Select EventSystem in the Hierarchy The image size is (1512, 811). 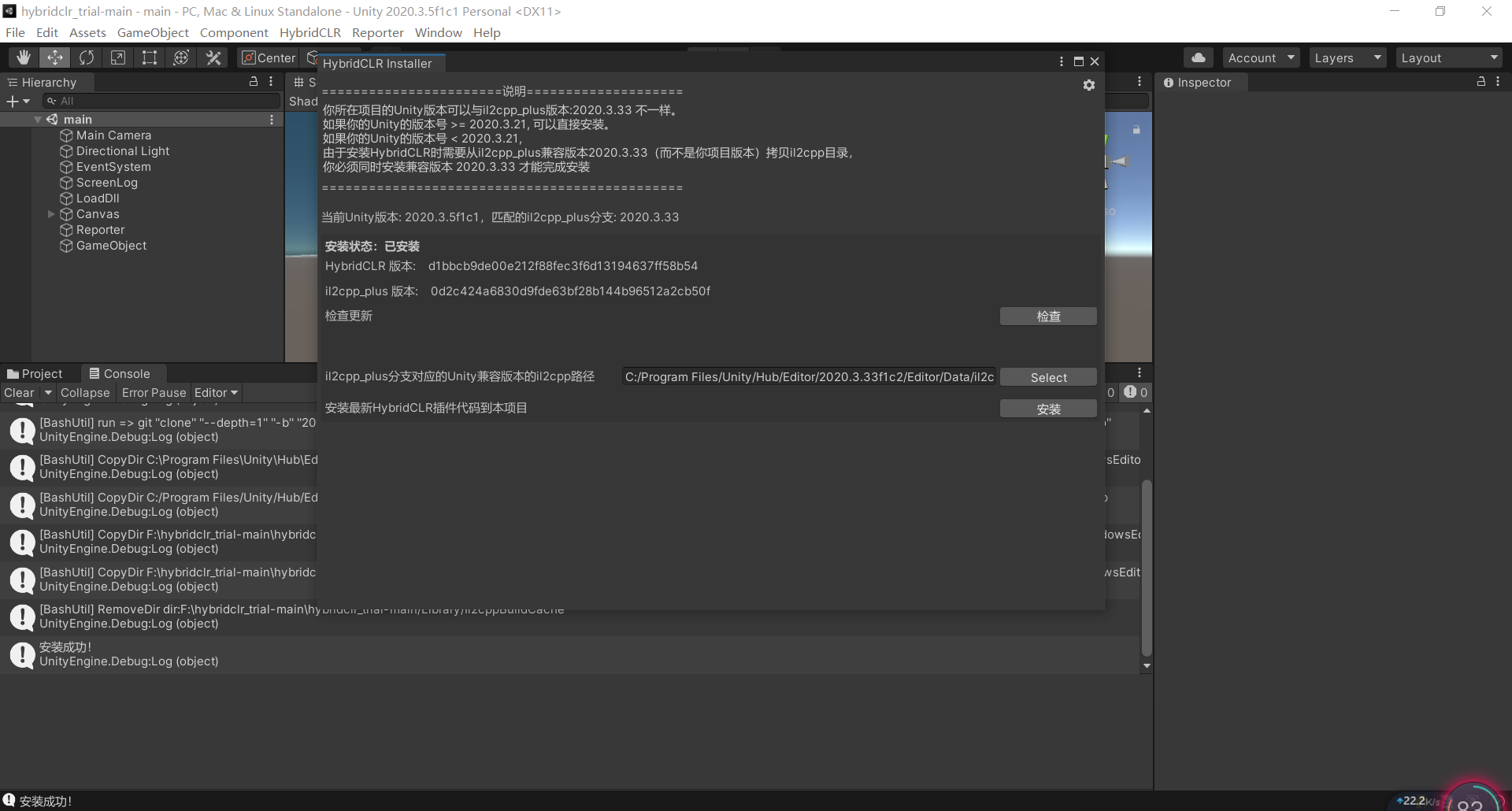tap(113, 167)
